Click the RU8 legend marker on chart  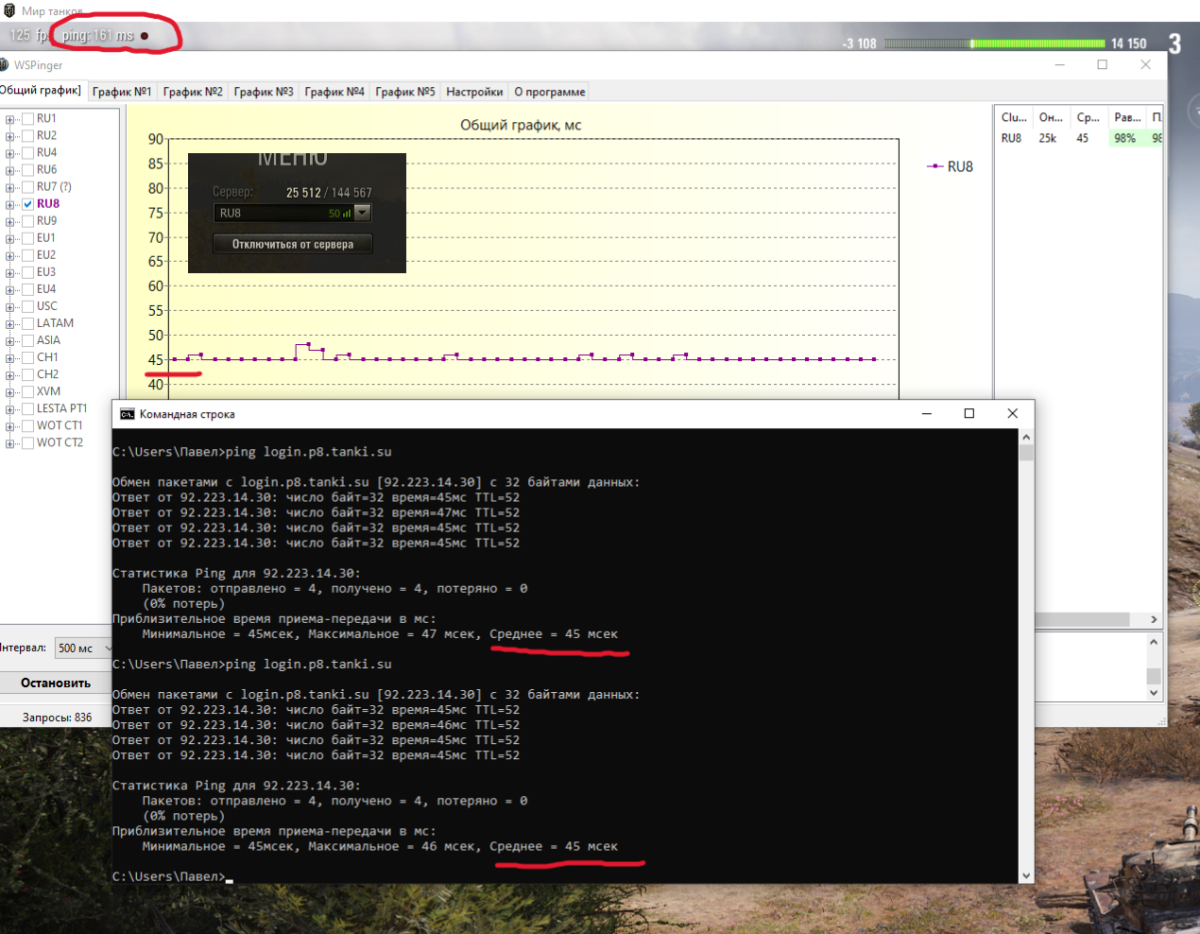pyautogui.click(x=935, y=167)
